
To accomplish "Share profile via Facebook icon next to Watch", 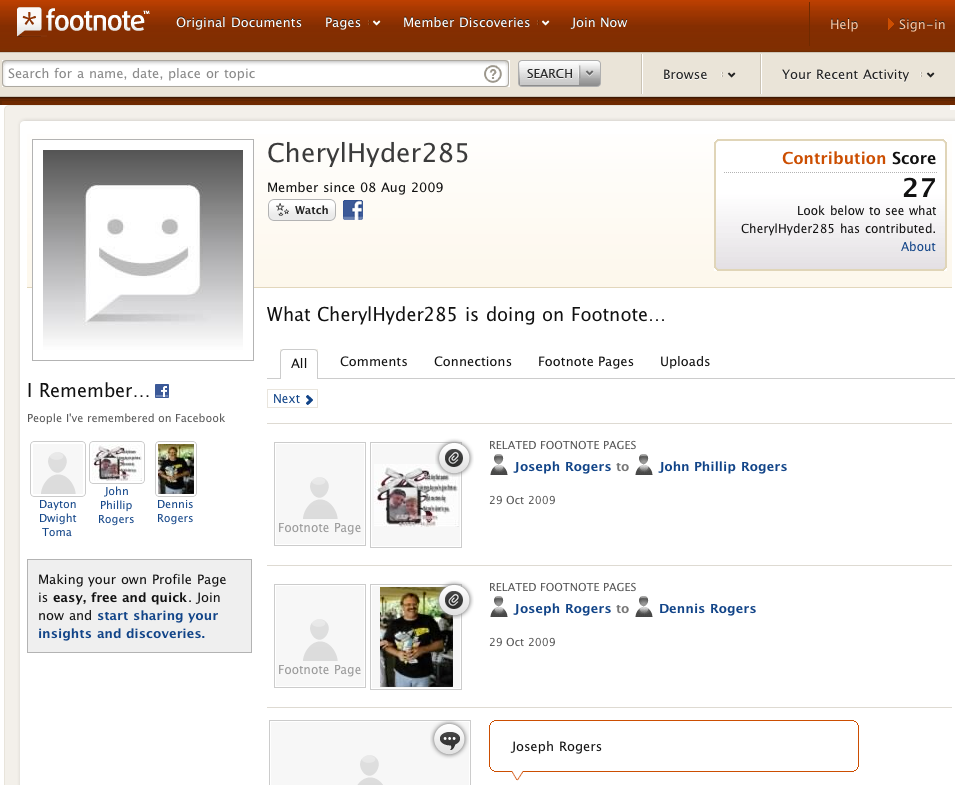I will point(353,210).
